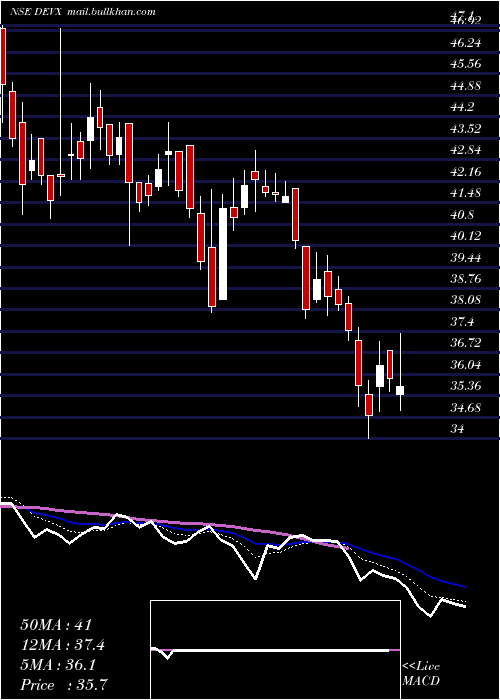Click the tall white candle near 40.8
The image size is (500, 700).
222,254
